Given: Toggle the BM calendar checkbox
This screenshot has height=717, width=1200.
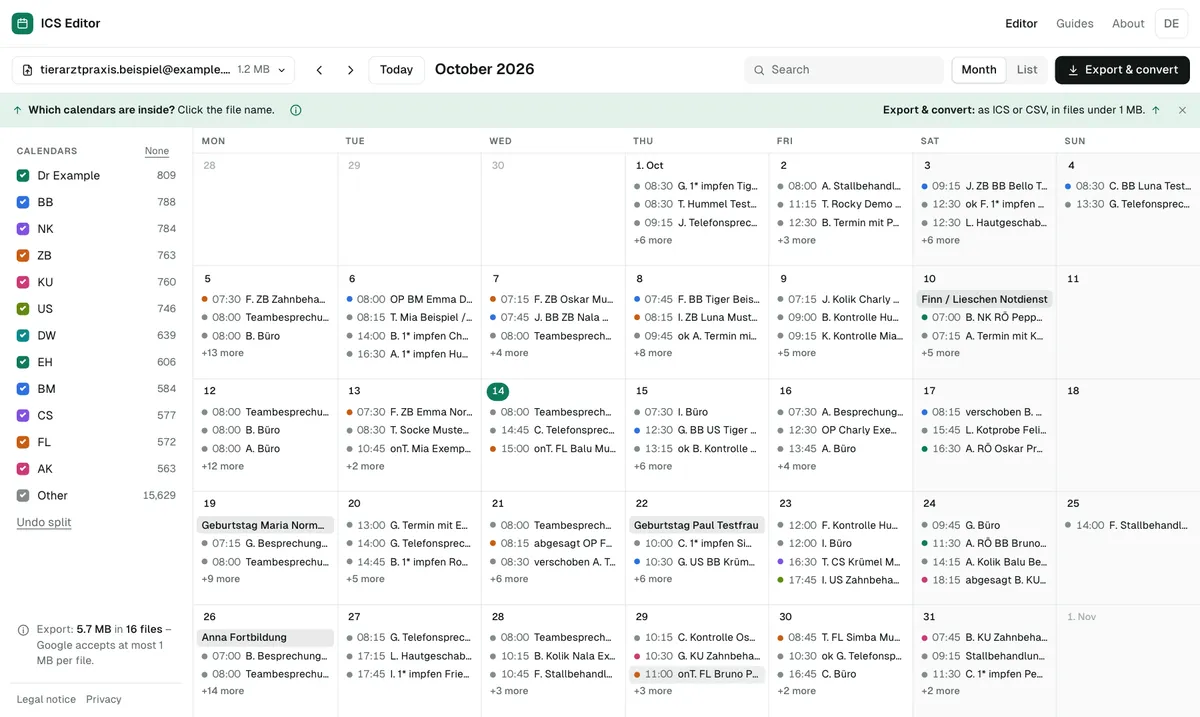Looking at the screenshot, I should pyautogui.click(x=23, y=389).
